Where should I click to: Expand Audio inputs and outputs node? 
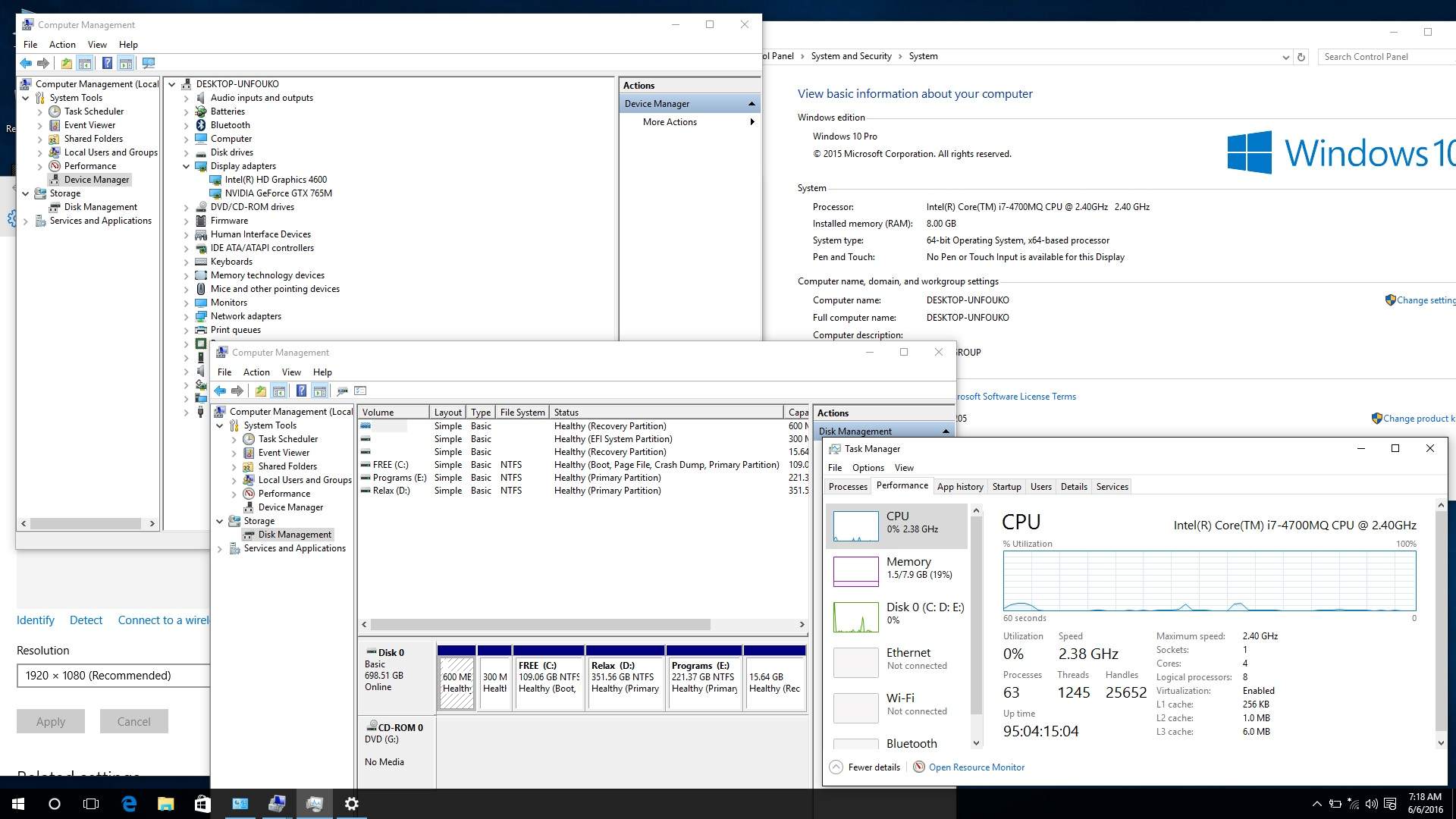[187, 99]
